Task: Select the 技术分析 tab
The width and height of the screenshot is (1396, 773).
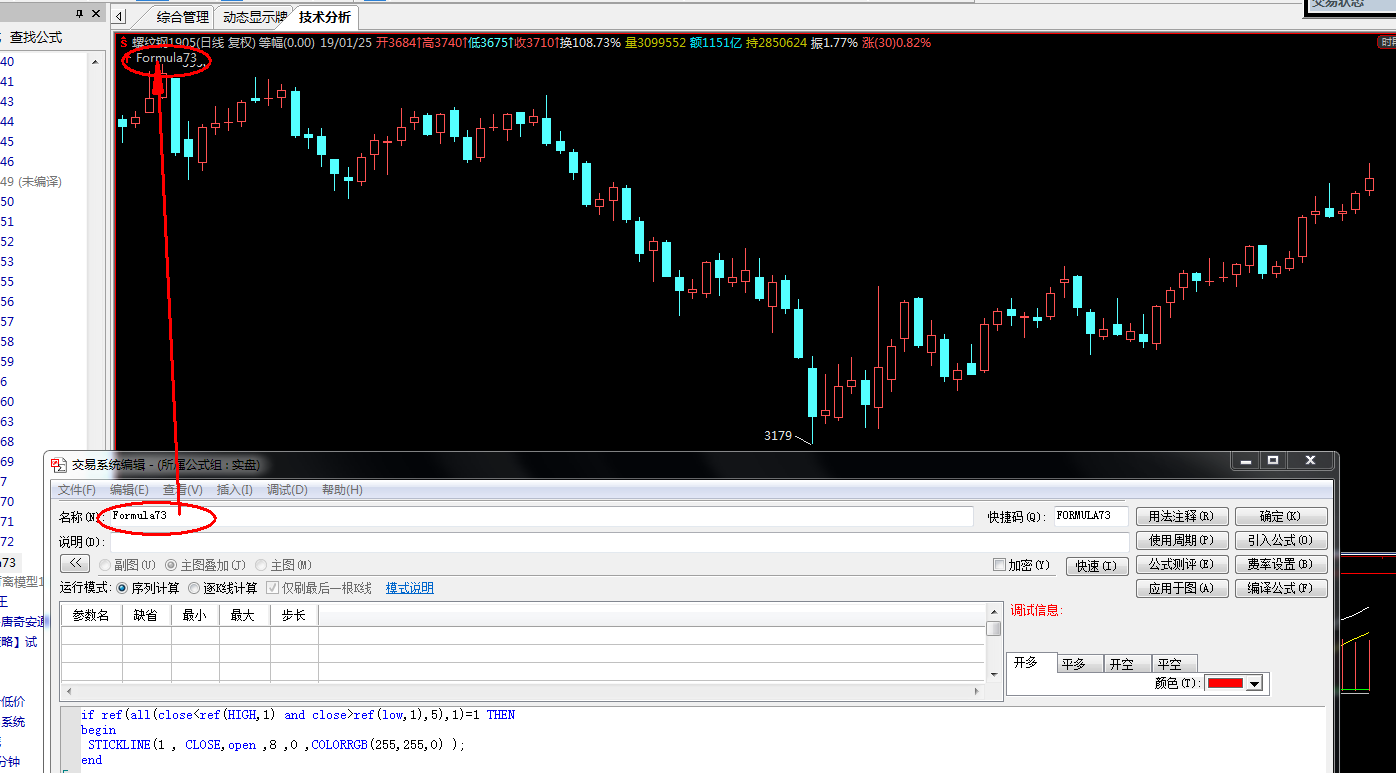Action: click(325, 17)
